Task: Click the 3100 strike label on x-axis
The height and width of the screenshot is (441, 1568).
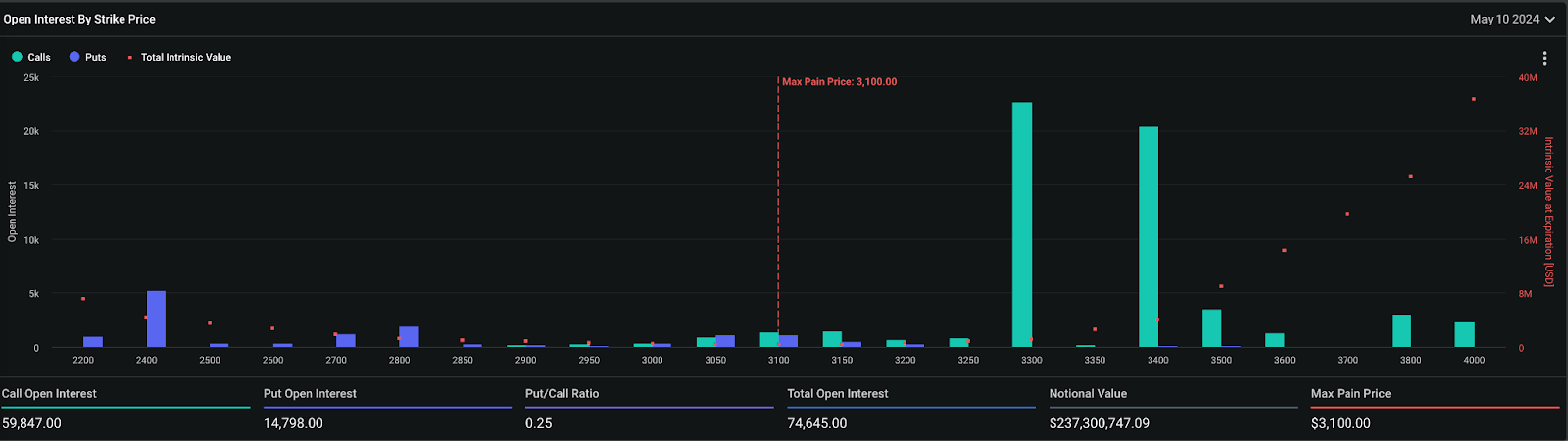Action: 778,360
